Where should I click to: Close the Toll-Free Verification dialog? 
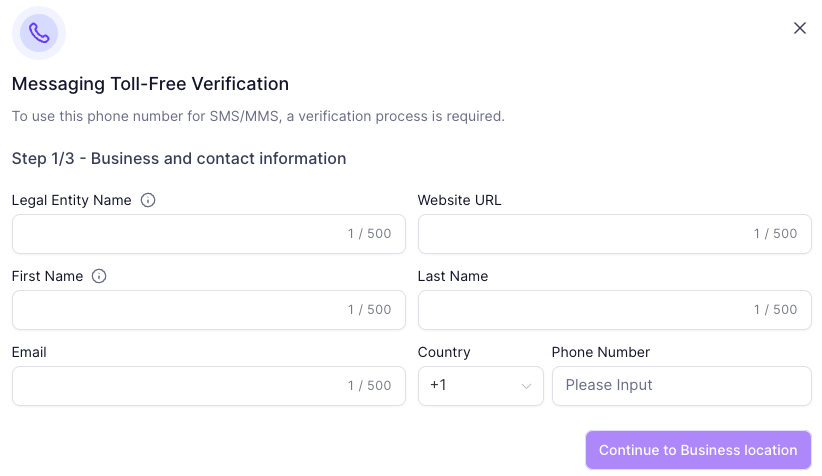click(800, 28)
